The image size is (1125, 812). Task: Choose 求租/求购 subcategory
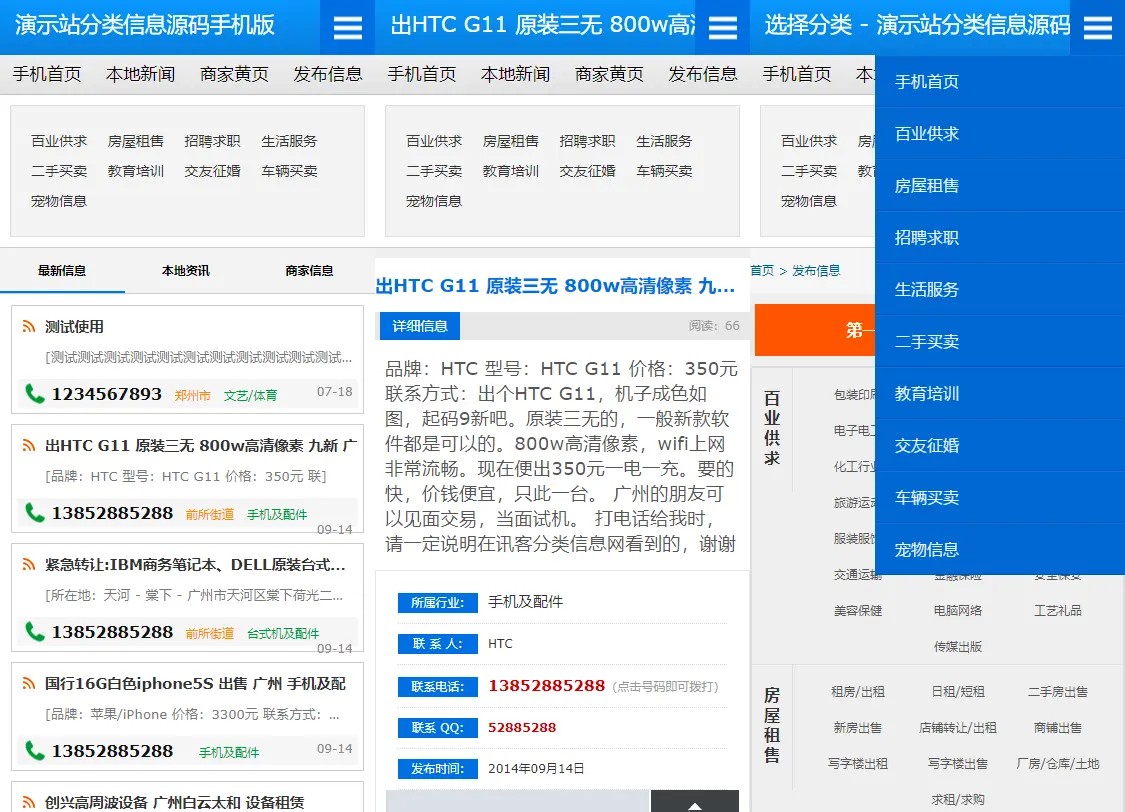pyautogui.click(x=958, y=799)
